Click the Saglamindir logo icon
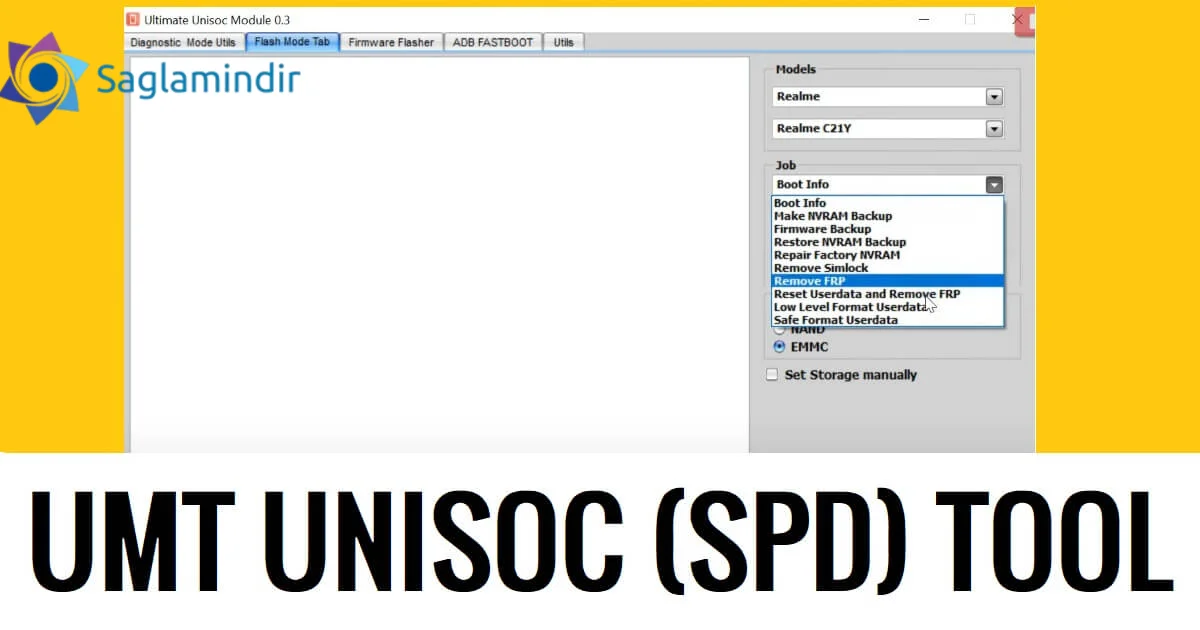 43,78
